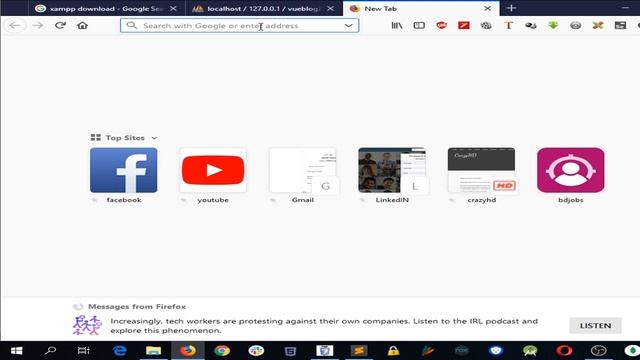Click the dark window-shaped extension icon
Viewport: 640px width, 360px height.
(620, 25)
